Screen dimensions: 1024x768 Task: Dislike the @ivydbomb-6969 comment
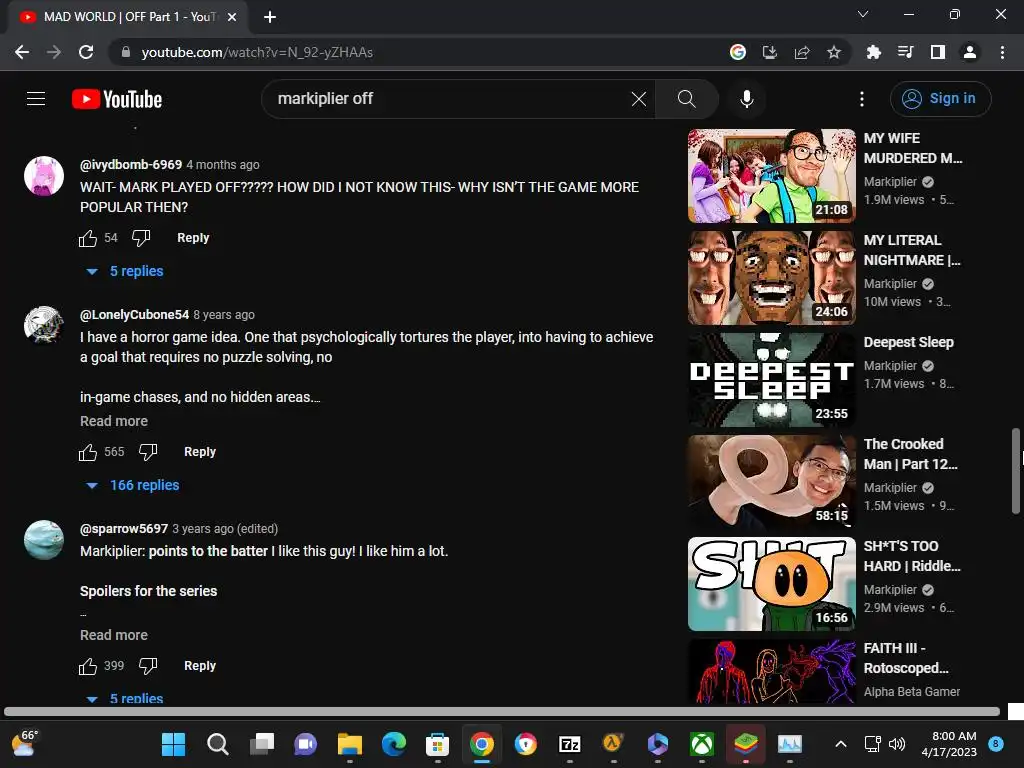(141, 238)
